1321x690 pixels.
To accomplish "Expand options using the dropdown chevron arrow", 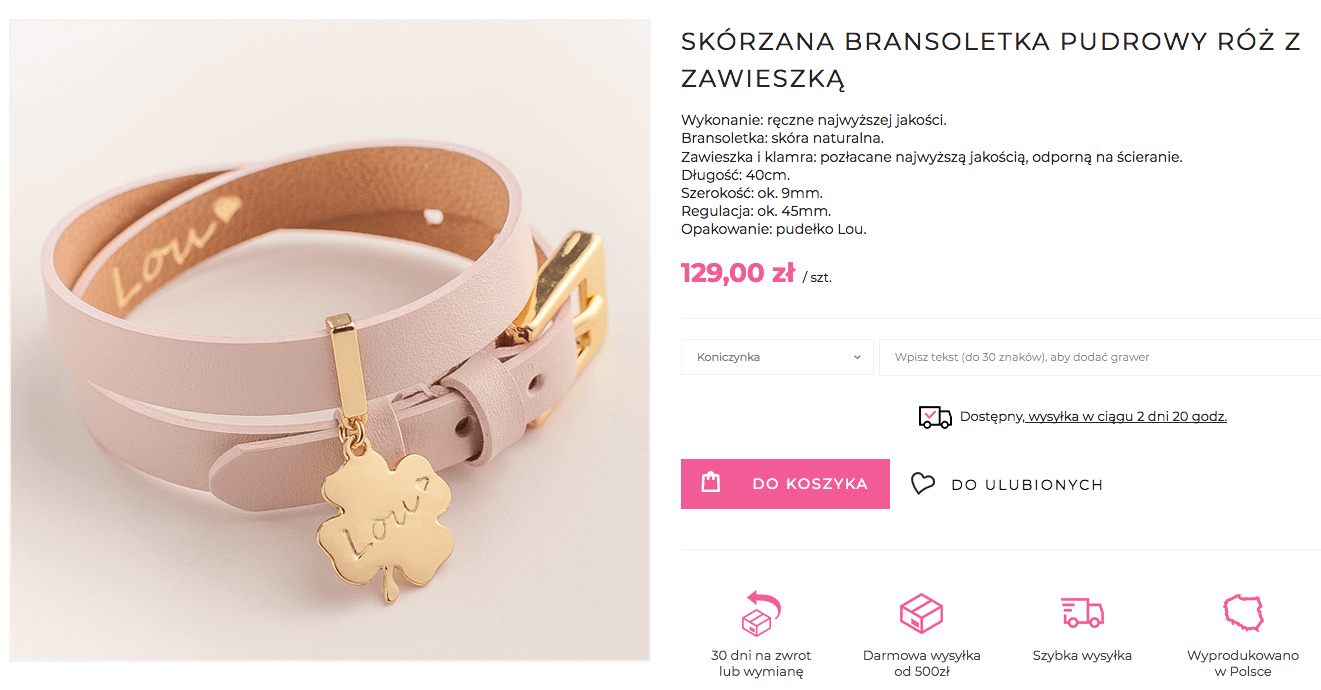I will [857, 357].
